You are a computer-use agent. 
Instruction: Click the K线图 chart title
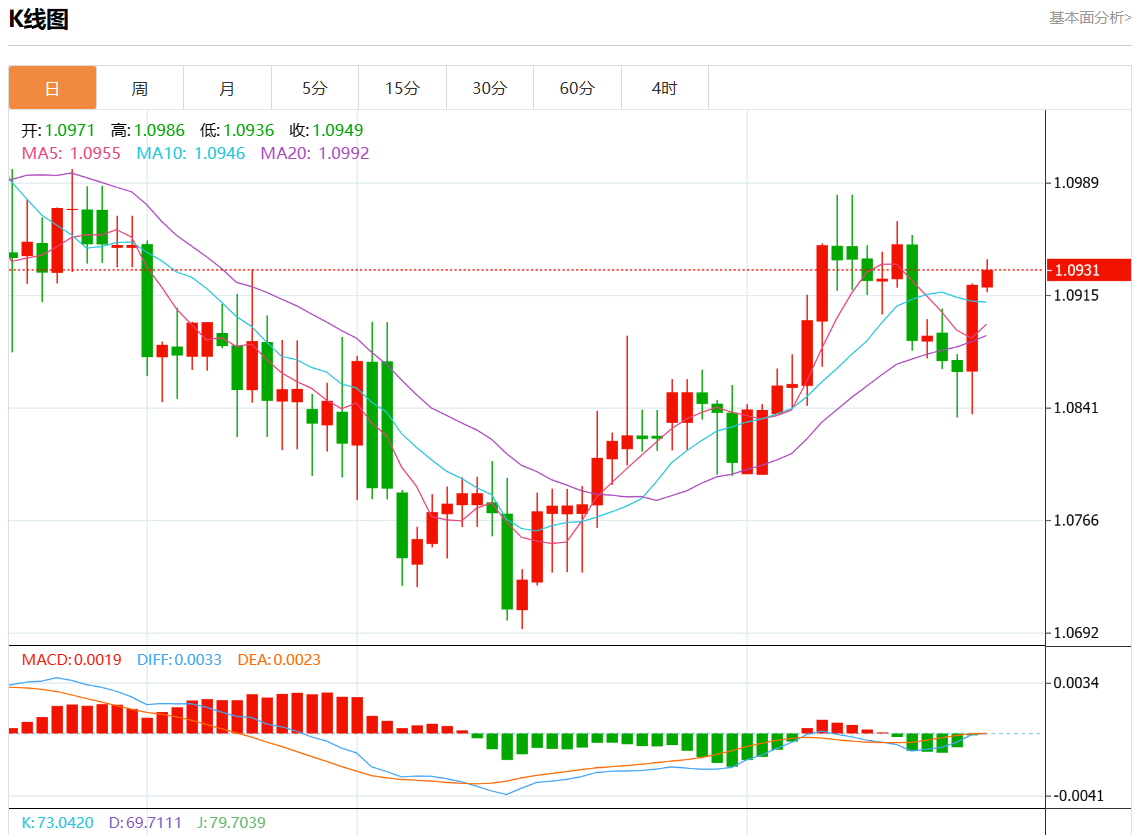click(x=39, y=19)
